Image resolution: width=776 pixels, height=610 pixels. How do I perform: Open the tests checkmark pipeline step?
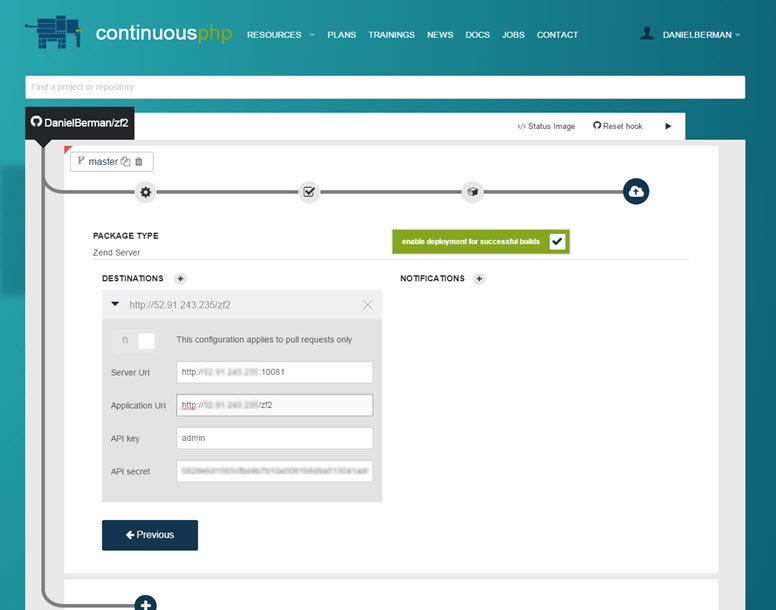pyautogui.click(x=309, y=192)
